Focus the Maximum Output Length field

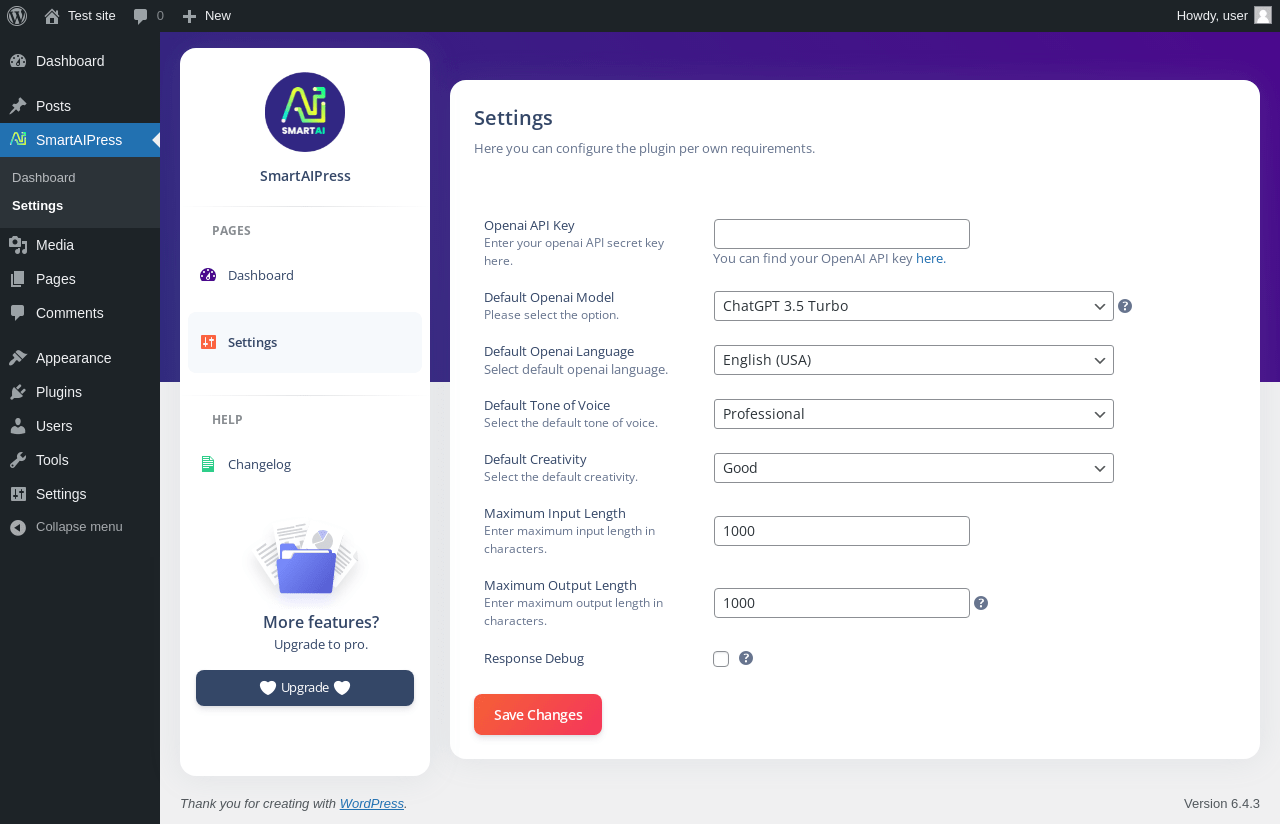click(842, 603)
